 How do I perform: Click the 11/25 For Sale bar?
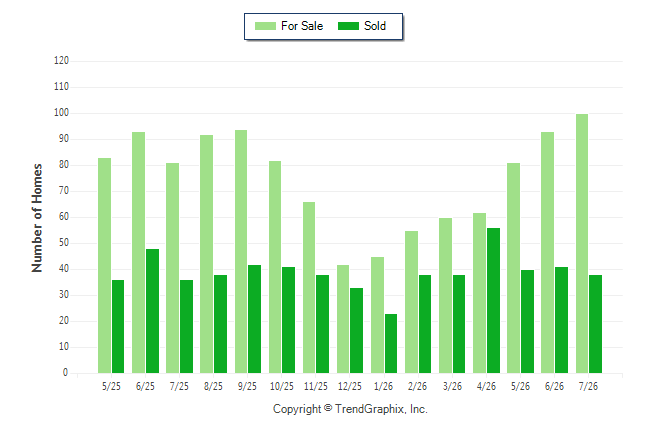[309, 288]
